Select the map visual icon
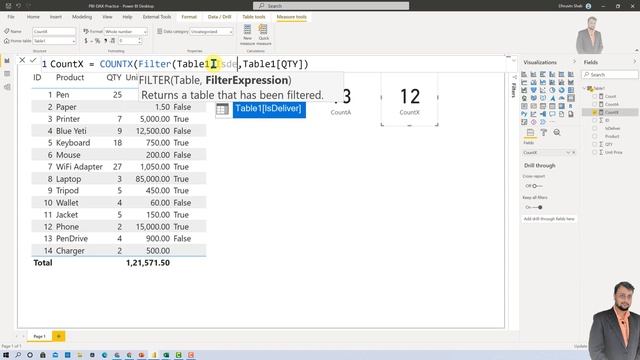 524,98
